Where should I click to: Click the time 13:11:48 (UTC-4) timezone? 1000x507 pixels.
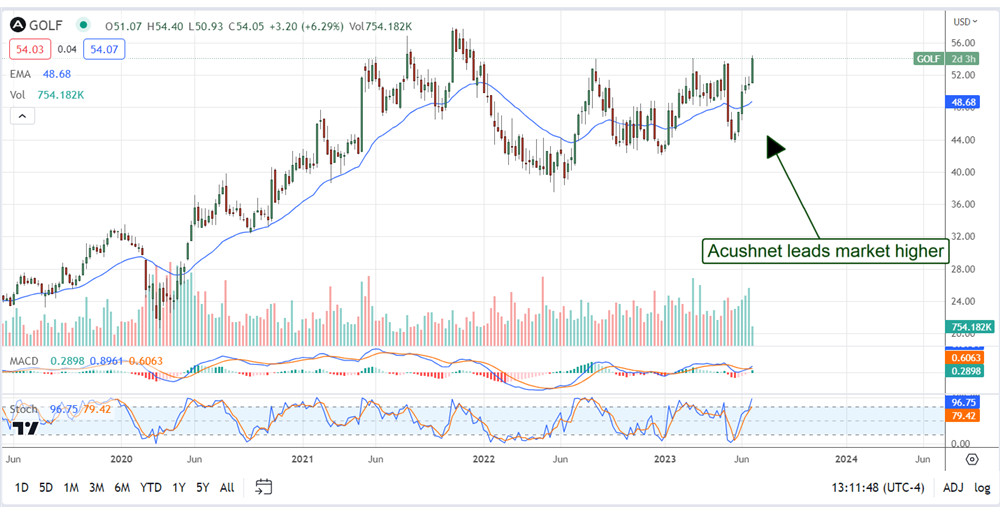878,488
